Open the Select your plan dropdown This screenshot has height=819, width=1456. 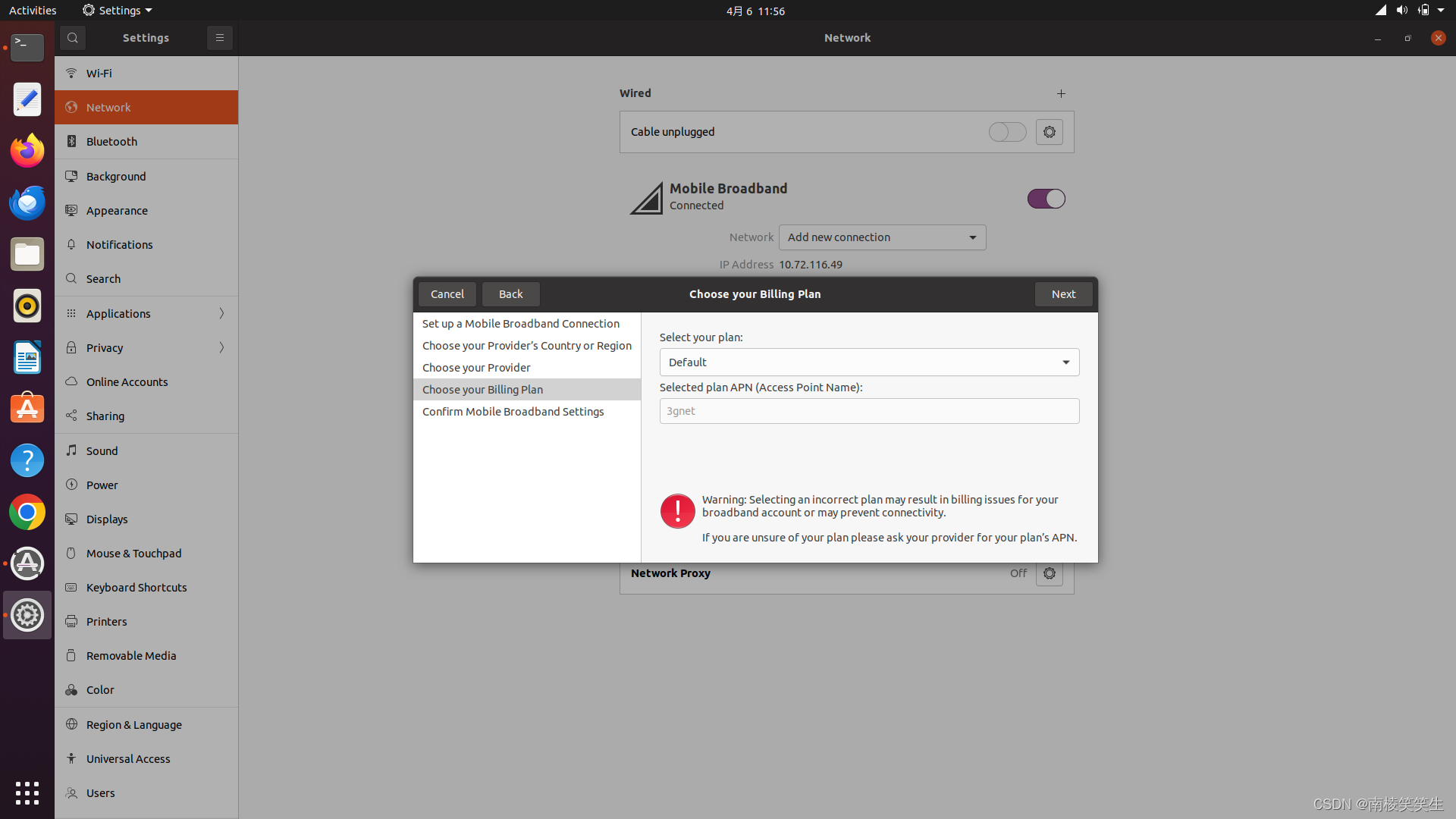coord(869,362)
